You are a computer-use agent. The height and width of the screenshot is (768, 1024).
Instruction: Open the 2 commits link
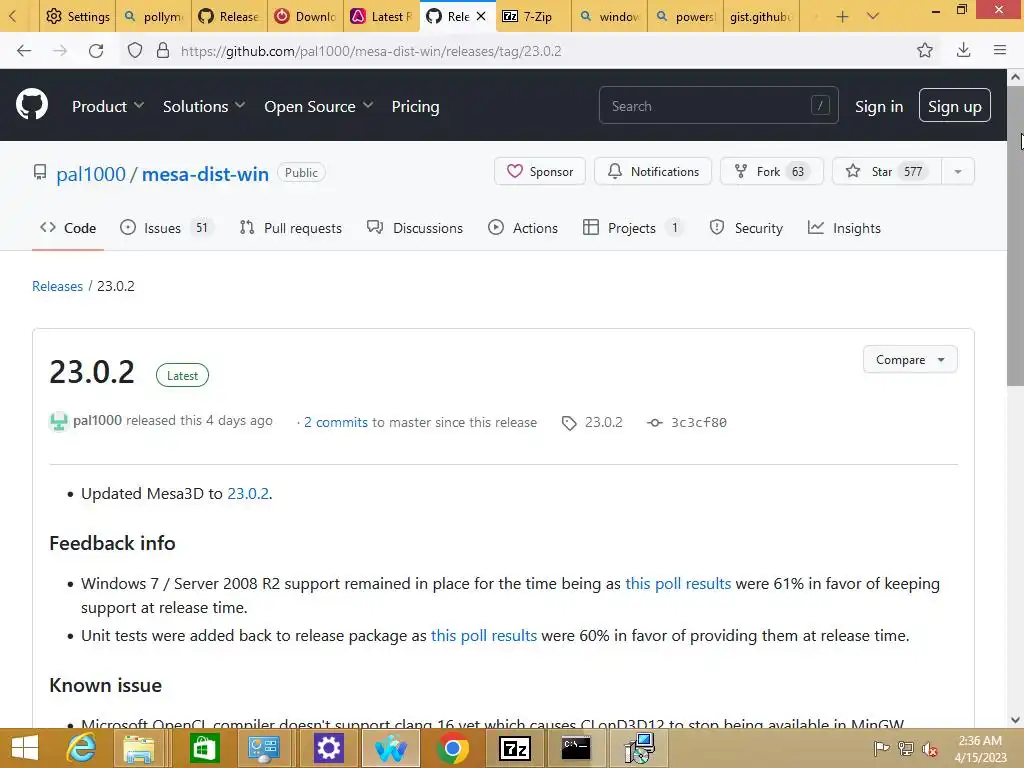(x=336, y=422)
